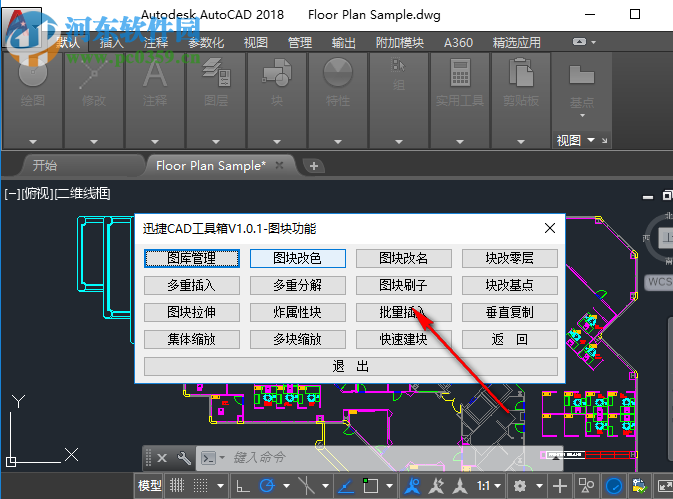Open object snap options dropdown arrow
Image resolution: width=673 pixels, height=499 pixels.
389,486
